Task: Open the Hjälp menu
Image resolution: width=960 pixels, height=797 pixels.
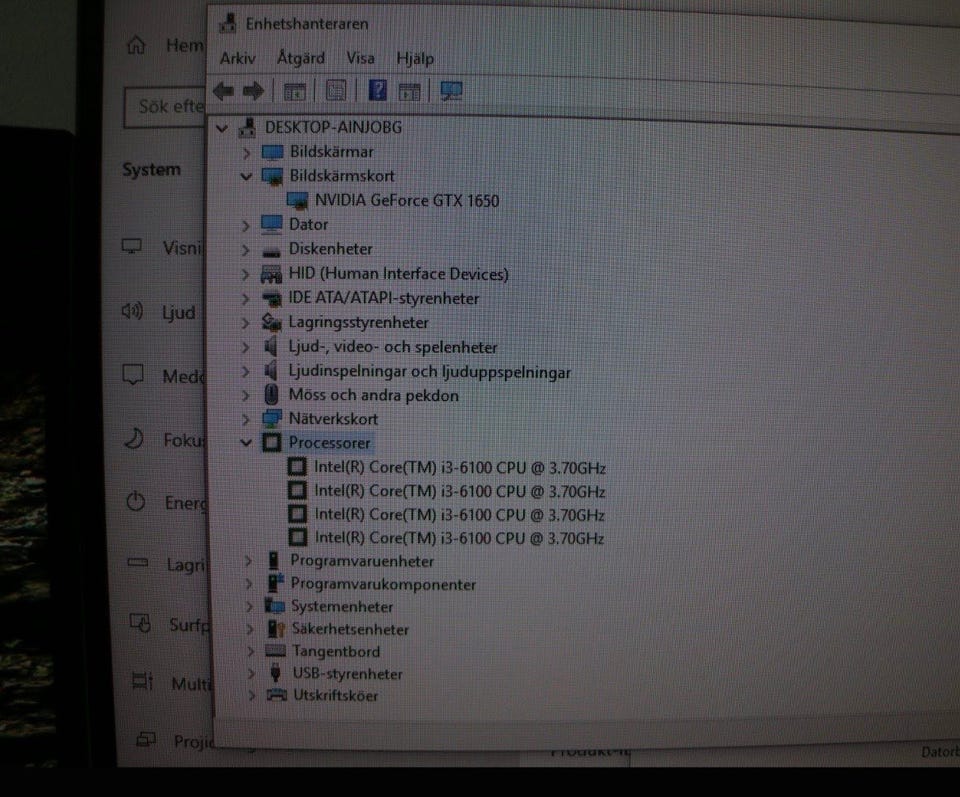Action: click(415, 59)
